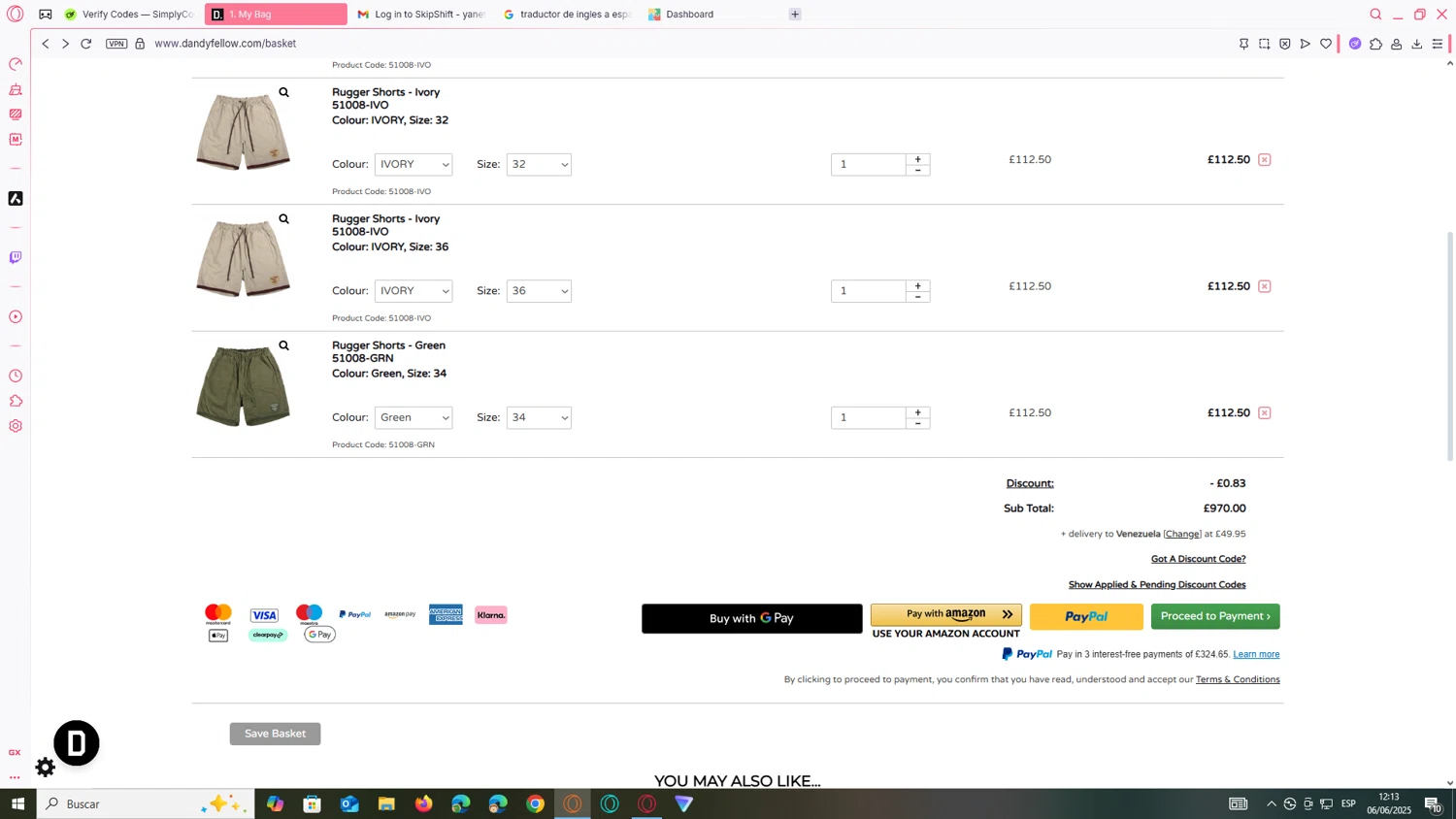This screenshot has height=819, width=1456.
Task: Click Pay with Amazon button
Action: 945,614
